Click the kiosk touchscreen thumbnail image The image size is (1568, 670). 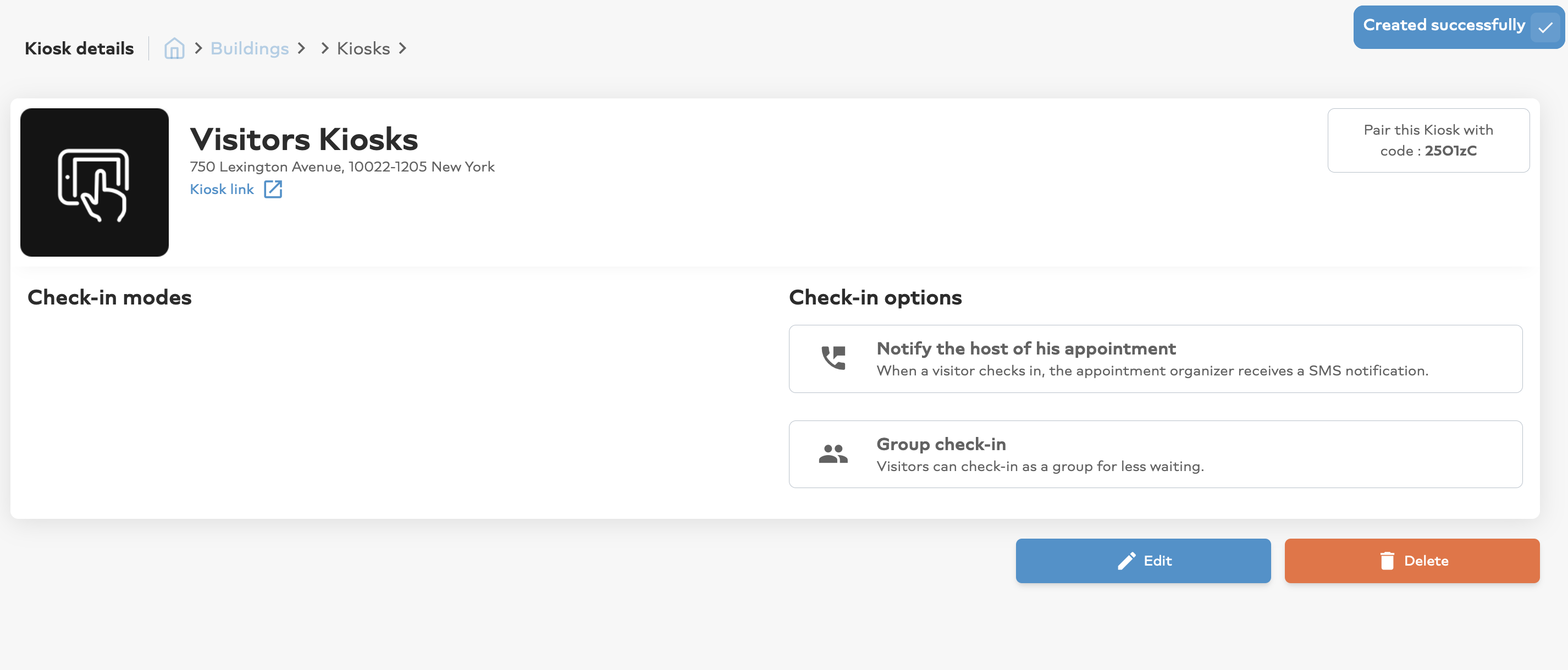click(95, 182)
